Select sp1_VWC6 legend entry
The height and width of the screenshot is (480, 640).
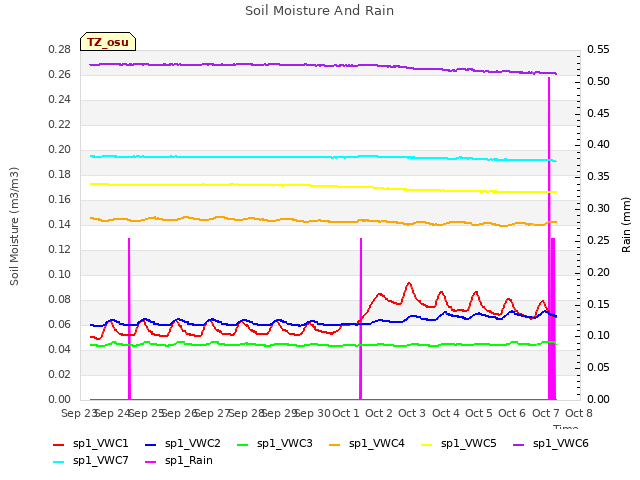click(x=551, y=443)
